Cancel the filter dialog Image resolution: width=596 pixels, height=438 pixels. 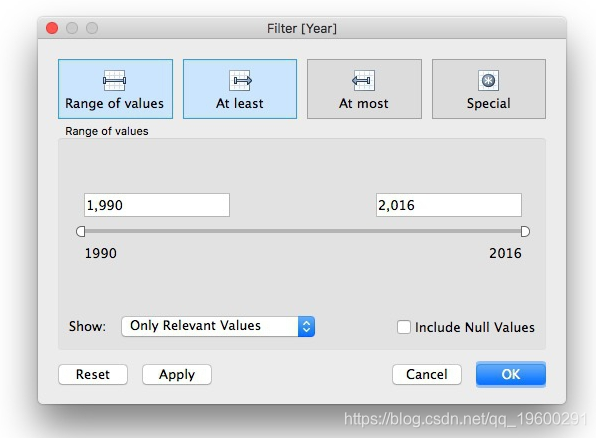[x=427, y=375]
